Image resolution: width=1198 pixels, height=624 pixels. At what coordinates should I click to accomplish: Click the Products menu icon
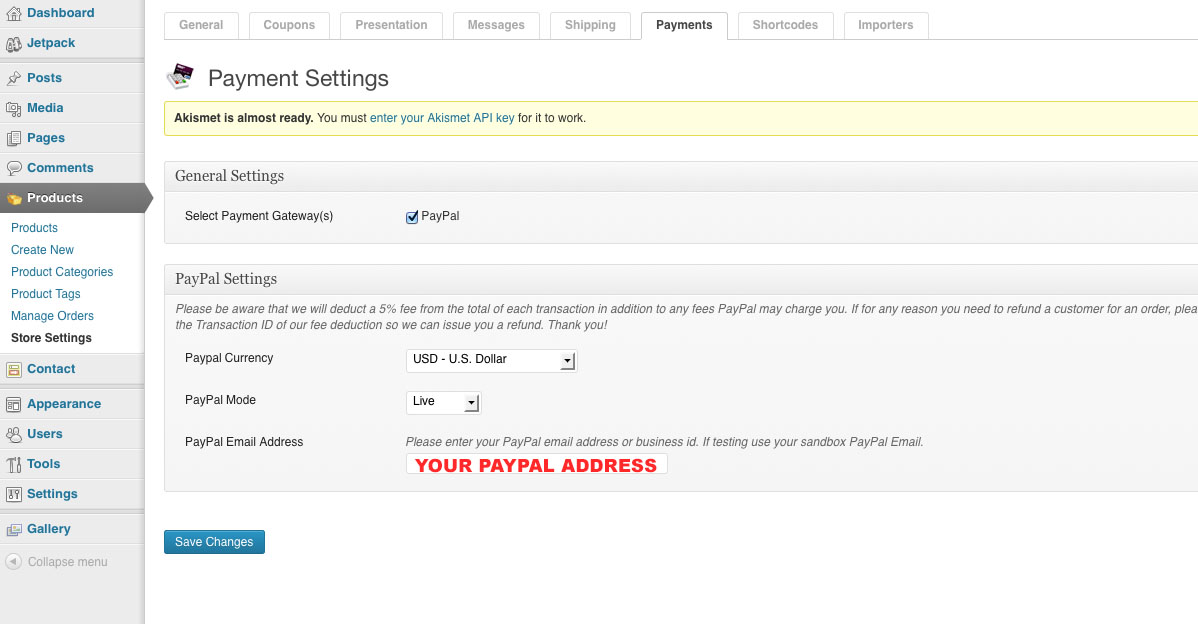click(14, 199)
